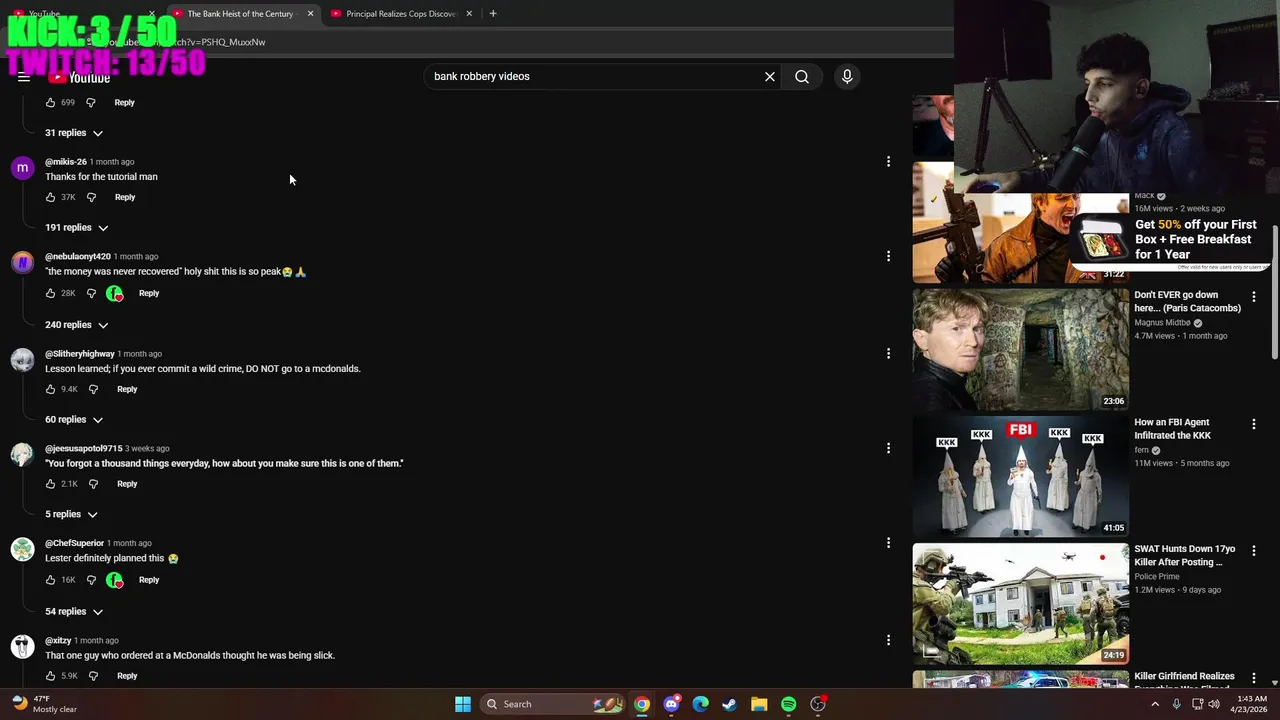Open the YouTube hamburger guide menu
The image size is (1280, 720).
(24, 77)
